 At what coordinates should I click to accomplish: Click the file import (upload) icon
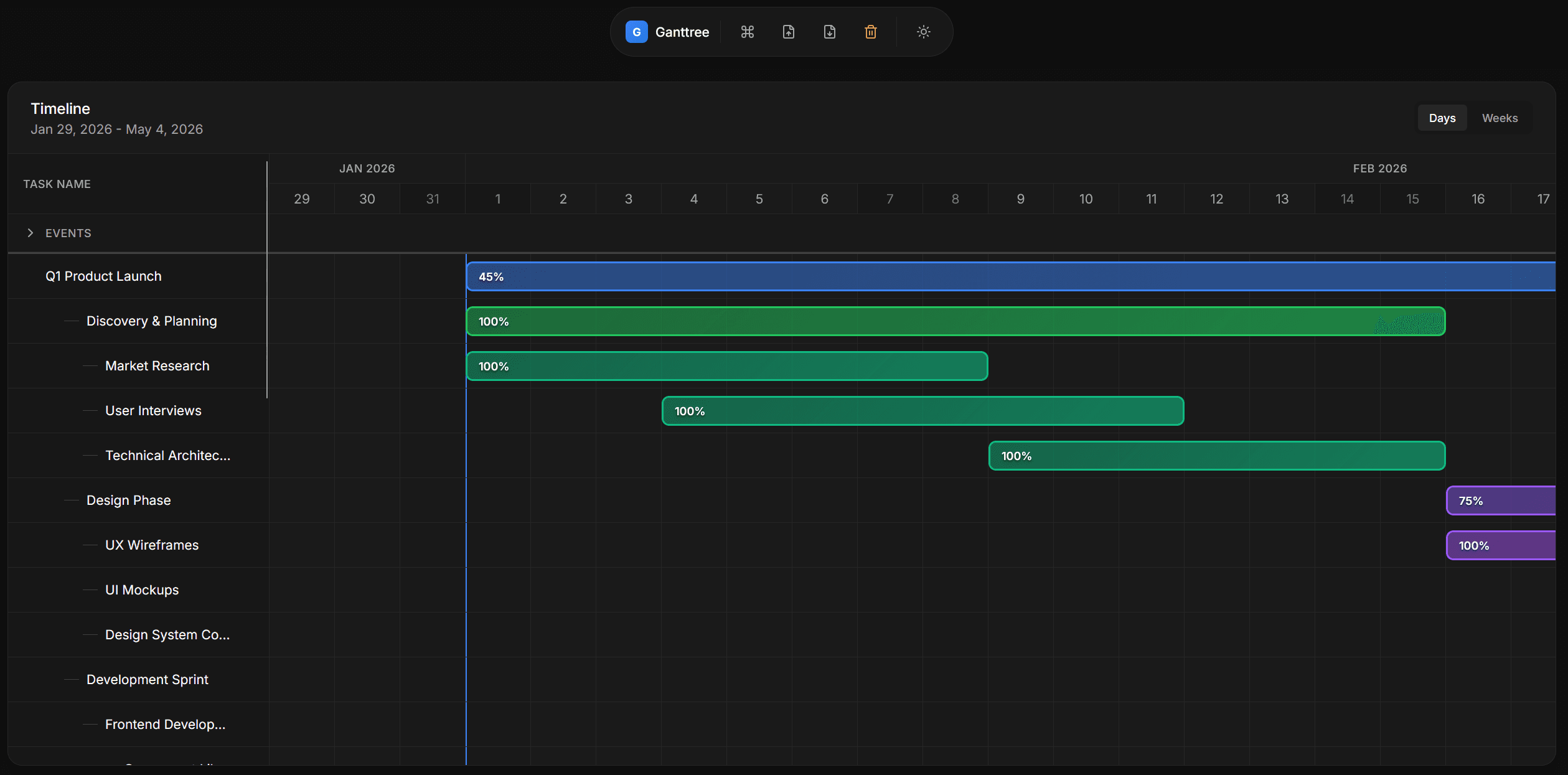tap(788, 31)
